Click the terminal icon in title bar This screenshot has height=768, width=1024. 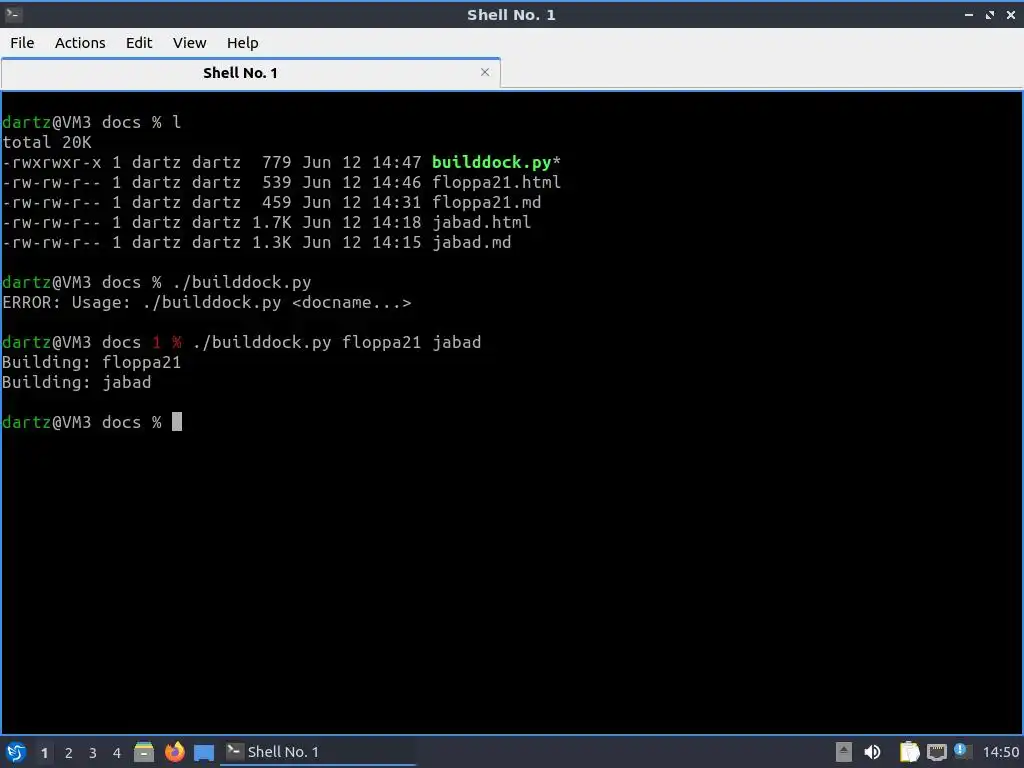(13, 14)
